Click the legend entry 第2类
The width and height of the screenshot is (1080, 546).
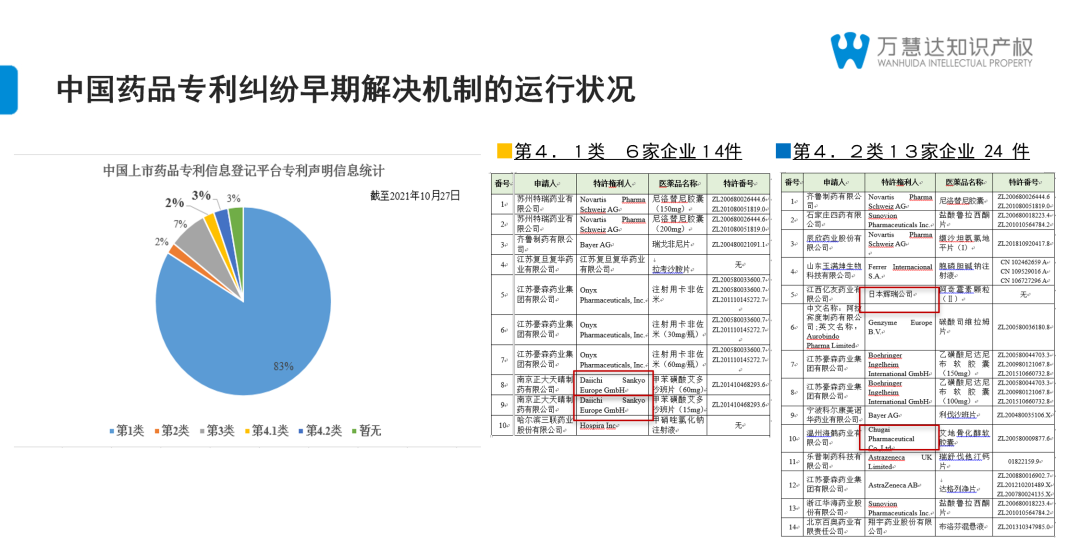(x=171, y=430)
